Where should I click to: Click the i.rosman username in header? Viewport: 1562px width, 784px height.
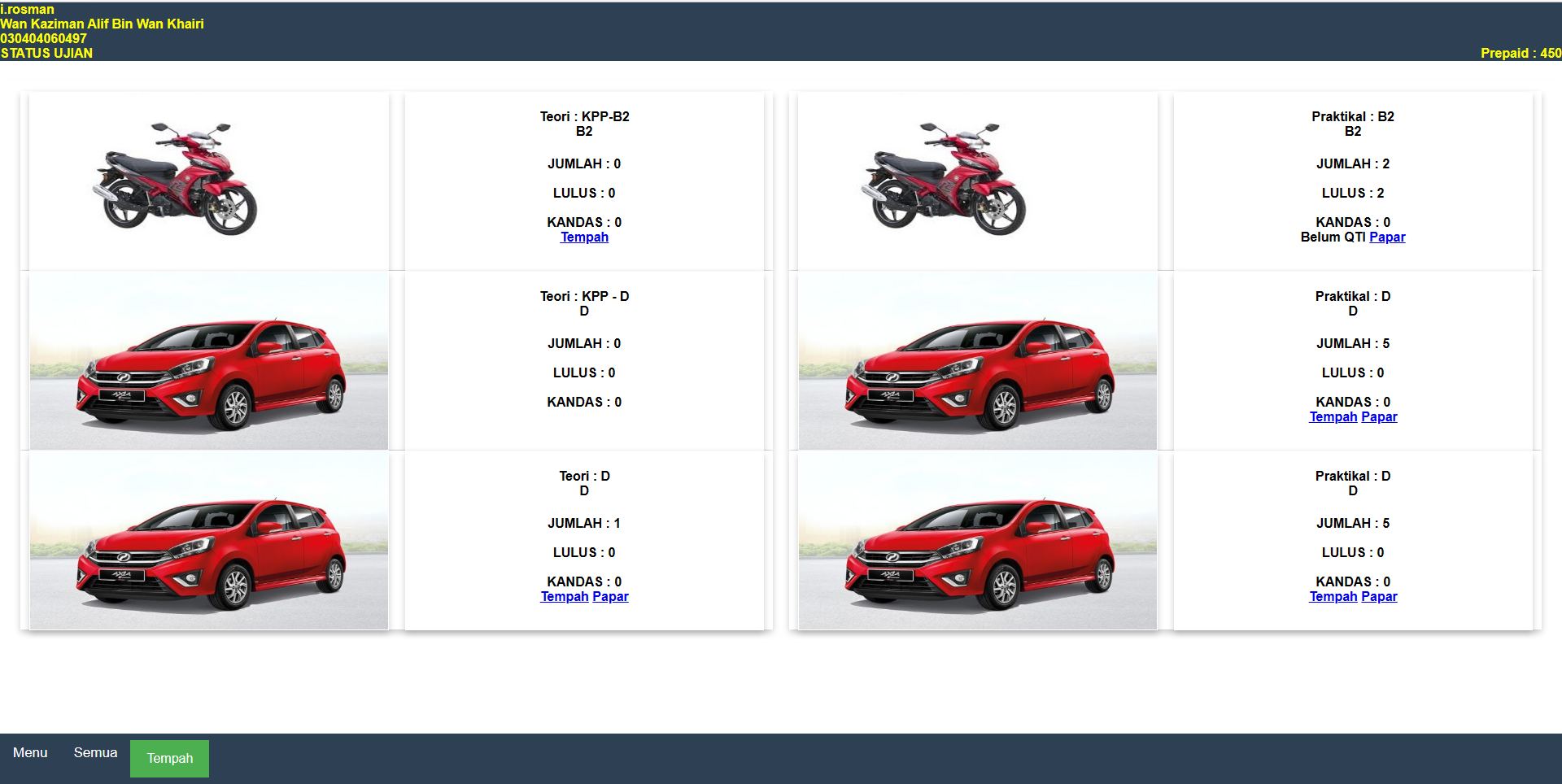coord(28,9)
